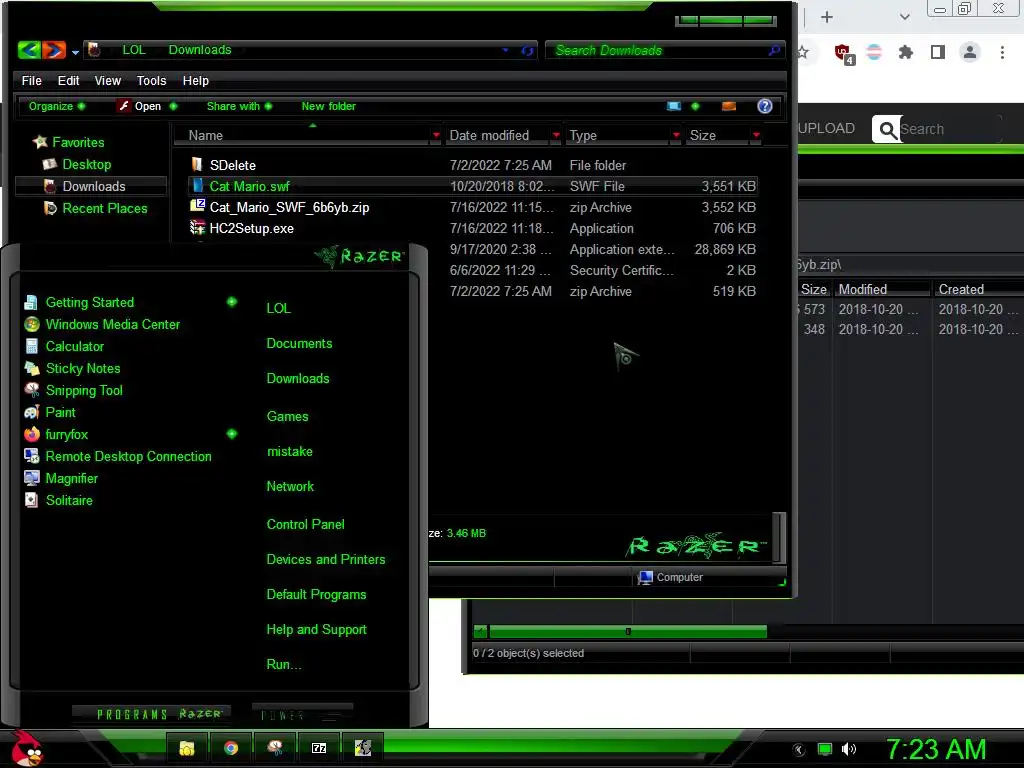
Task: Open the File menu
Action: [31, 80]
